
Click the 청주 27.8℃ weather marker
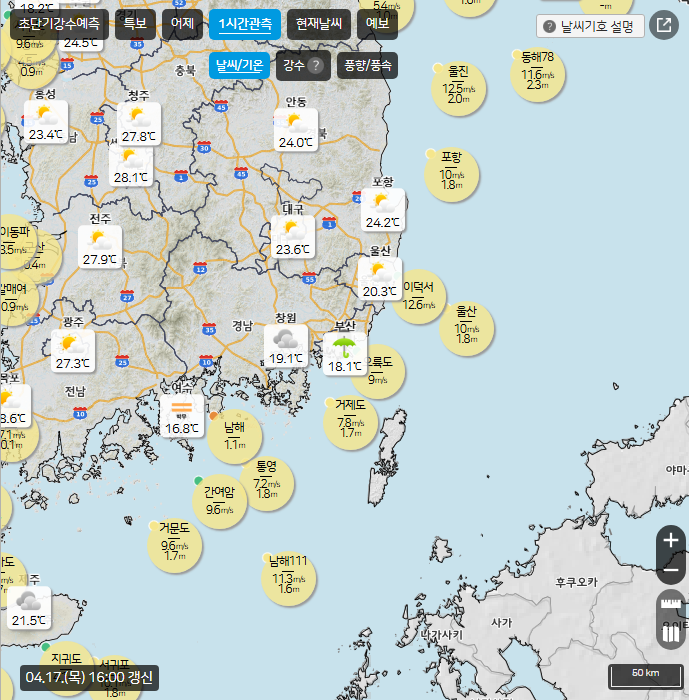pyautogui.click(x=139, y=124)
